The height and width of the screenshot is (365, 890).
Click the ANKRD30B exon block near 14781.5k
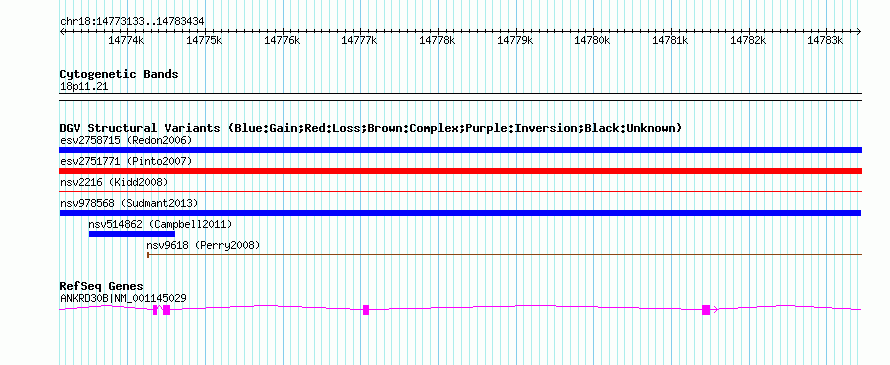point(706,309)
